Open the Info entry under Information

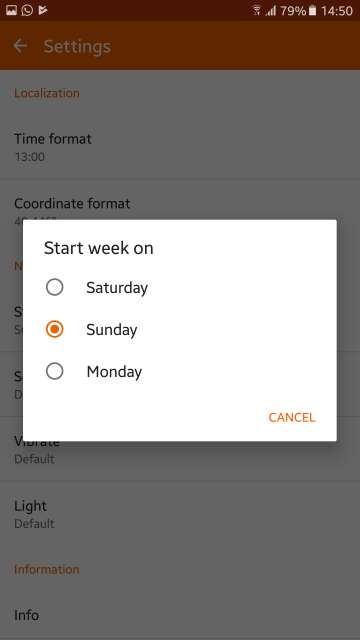(180, 615)
